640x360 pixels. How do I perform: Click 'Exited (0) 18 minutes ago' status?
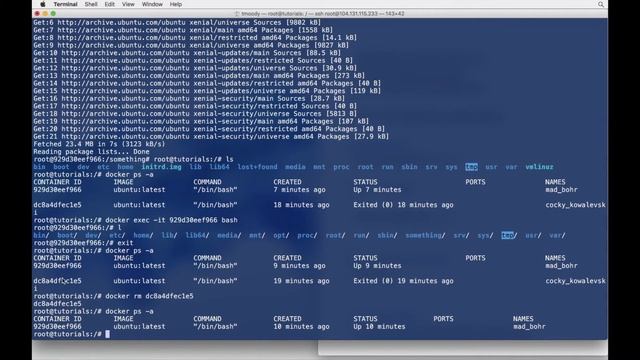click(x=403, y=205)
